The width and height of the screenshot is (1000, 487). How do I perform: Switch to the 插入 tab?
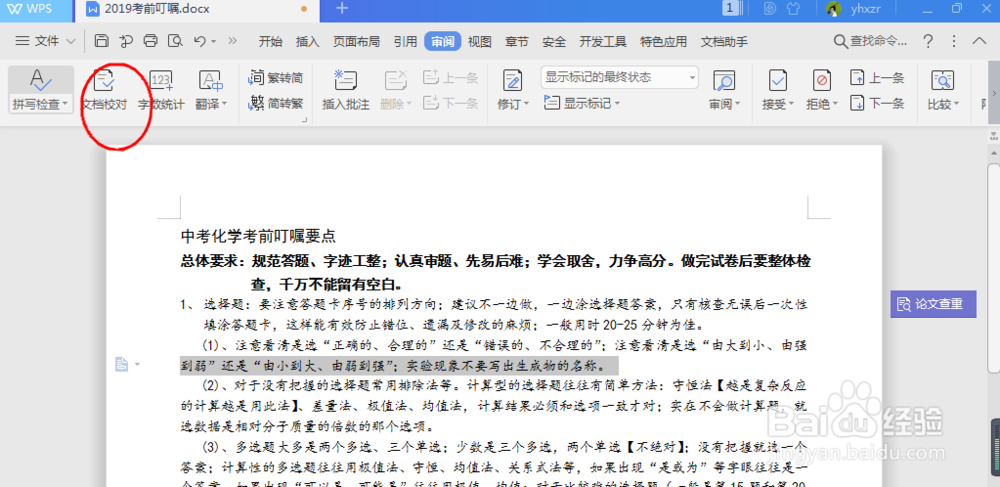307,42
